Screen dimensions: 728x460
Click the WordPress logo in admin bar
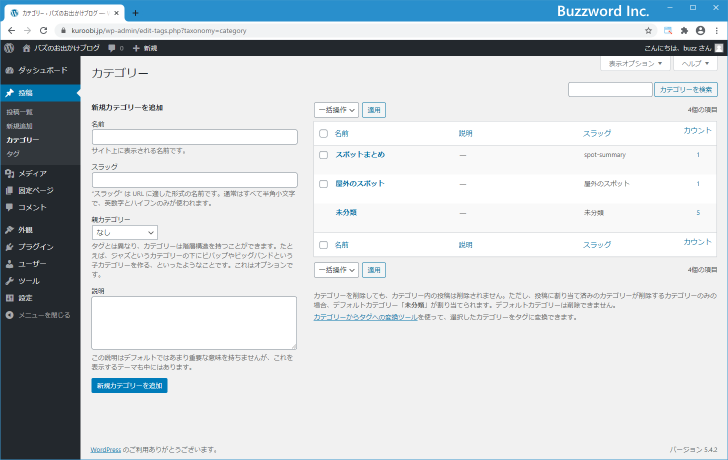coord(9,48)
